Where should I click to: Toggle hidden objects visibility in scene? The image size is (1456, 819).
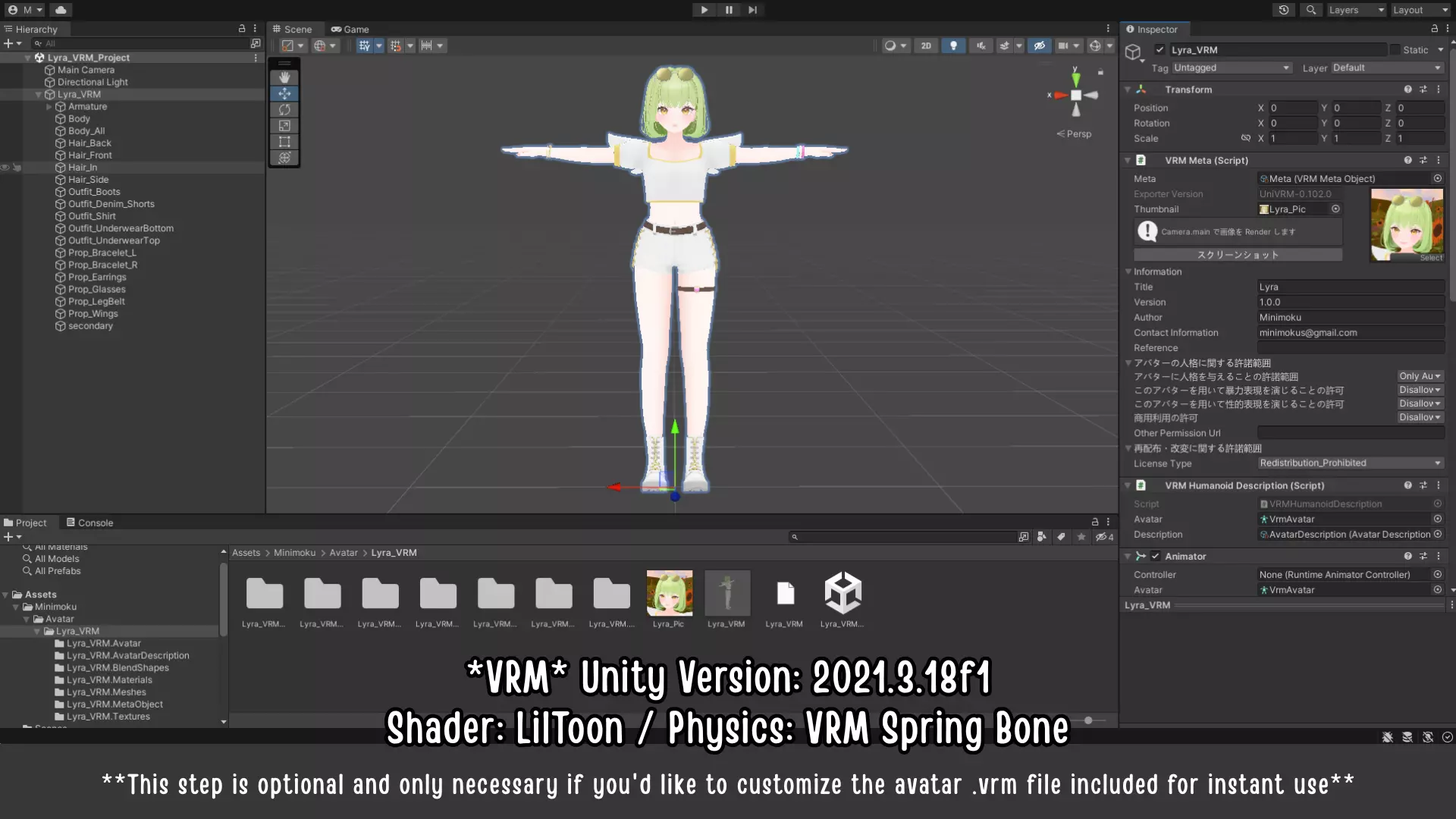1040,45
